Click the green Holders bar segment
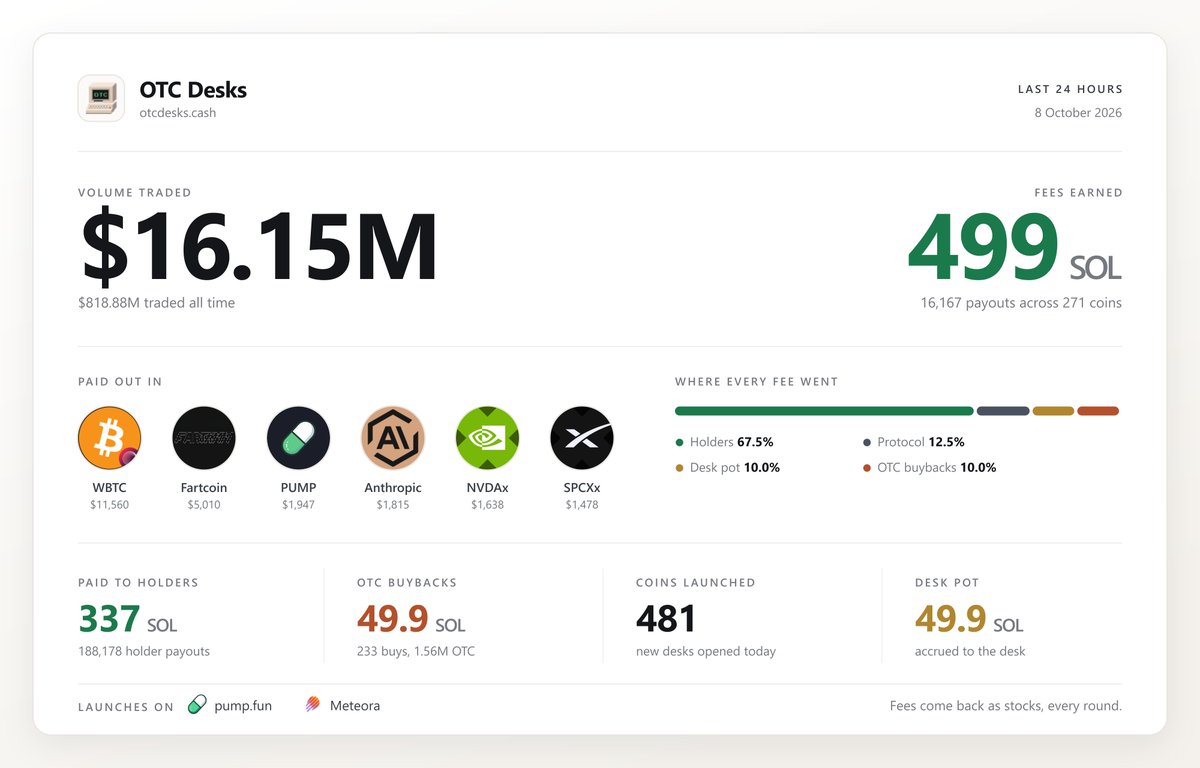 click(x=824, y=411)
